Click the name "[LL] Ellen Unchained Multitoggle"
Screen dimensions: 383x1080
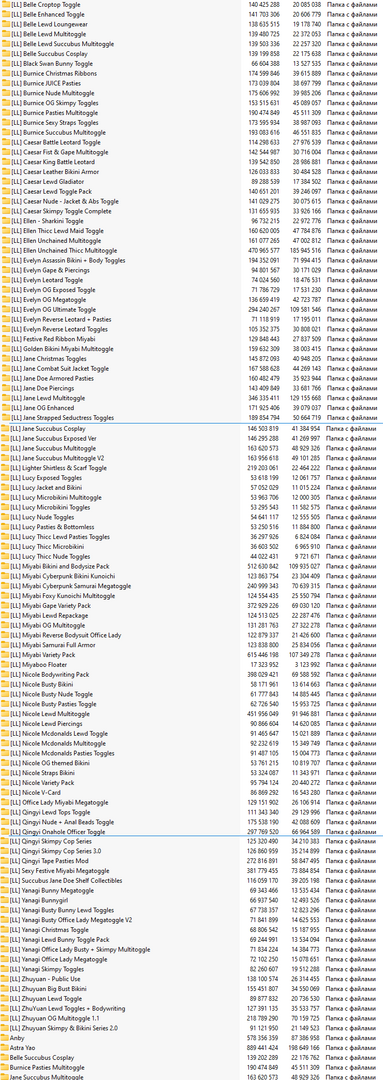[x=56, y=241]
